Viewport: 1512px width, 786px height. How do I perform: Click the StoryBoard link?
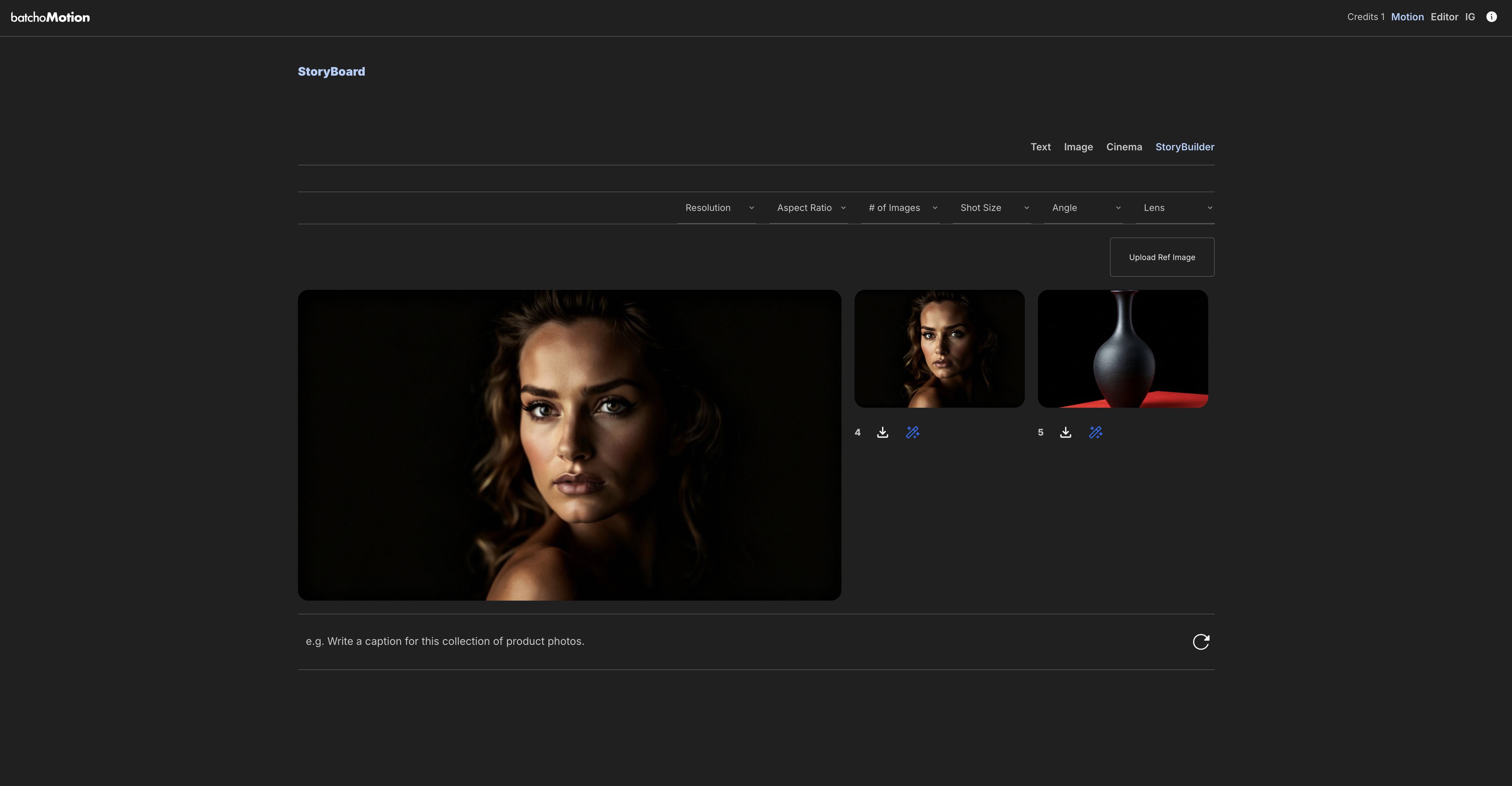point(332,71)
